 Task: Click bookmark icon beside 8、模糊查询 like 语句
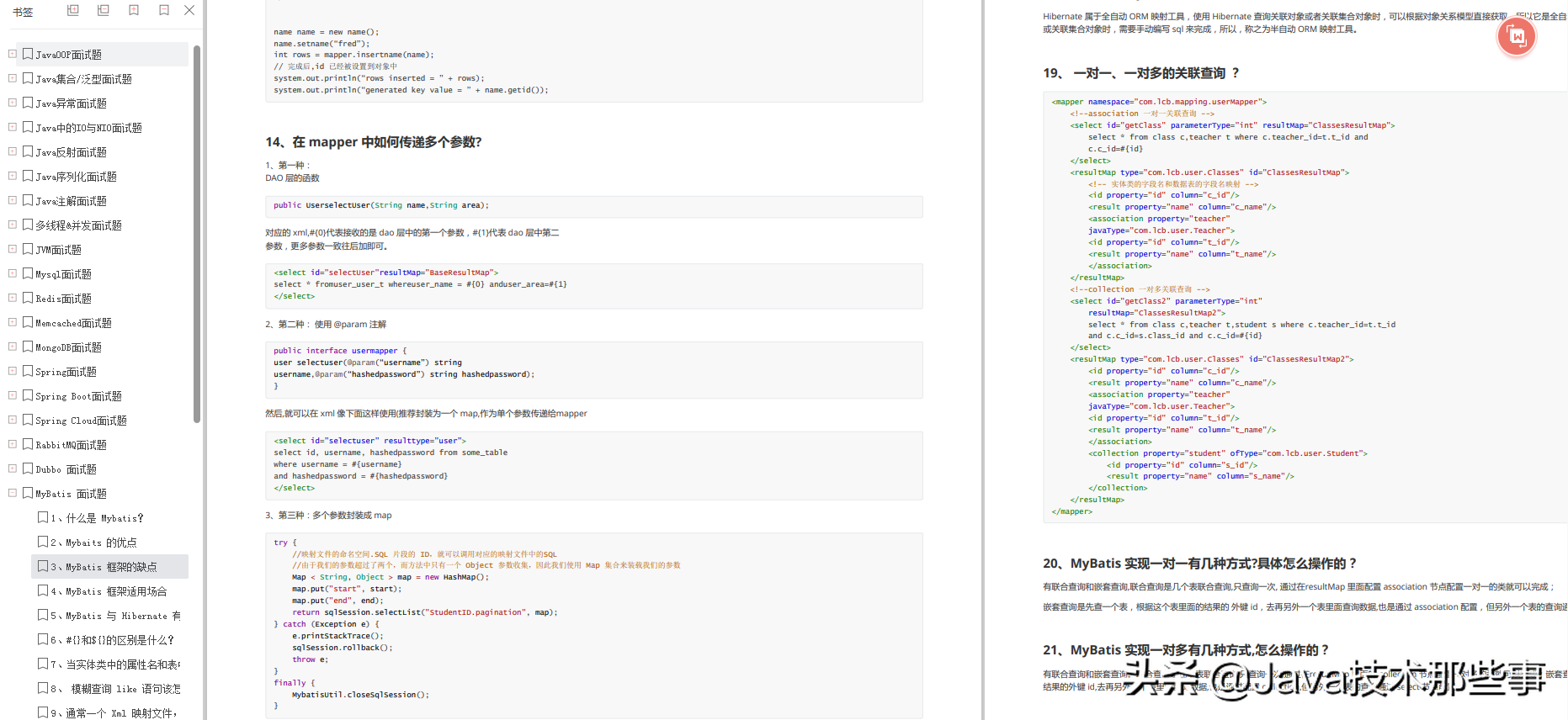pos(43,688)
